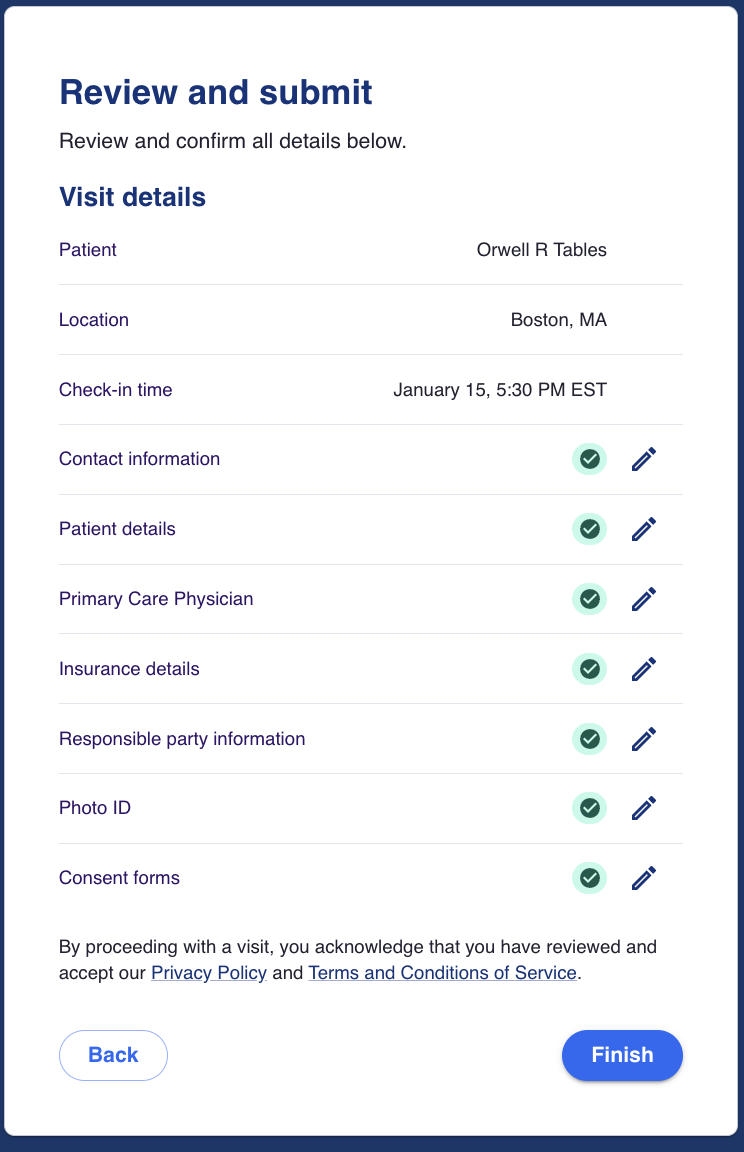
Task: Click pencil icon for Patient details
Action: tap(644, 529)
